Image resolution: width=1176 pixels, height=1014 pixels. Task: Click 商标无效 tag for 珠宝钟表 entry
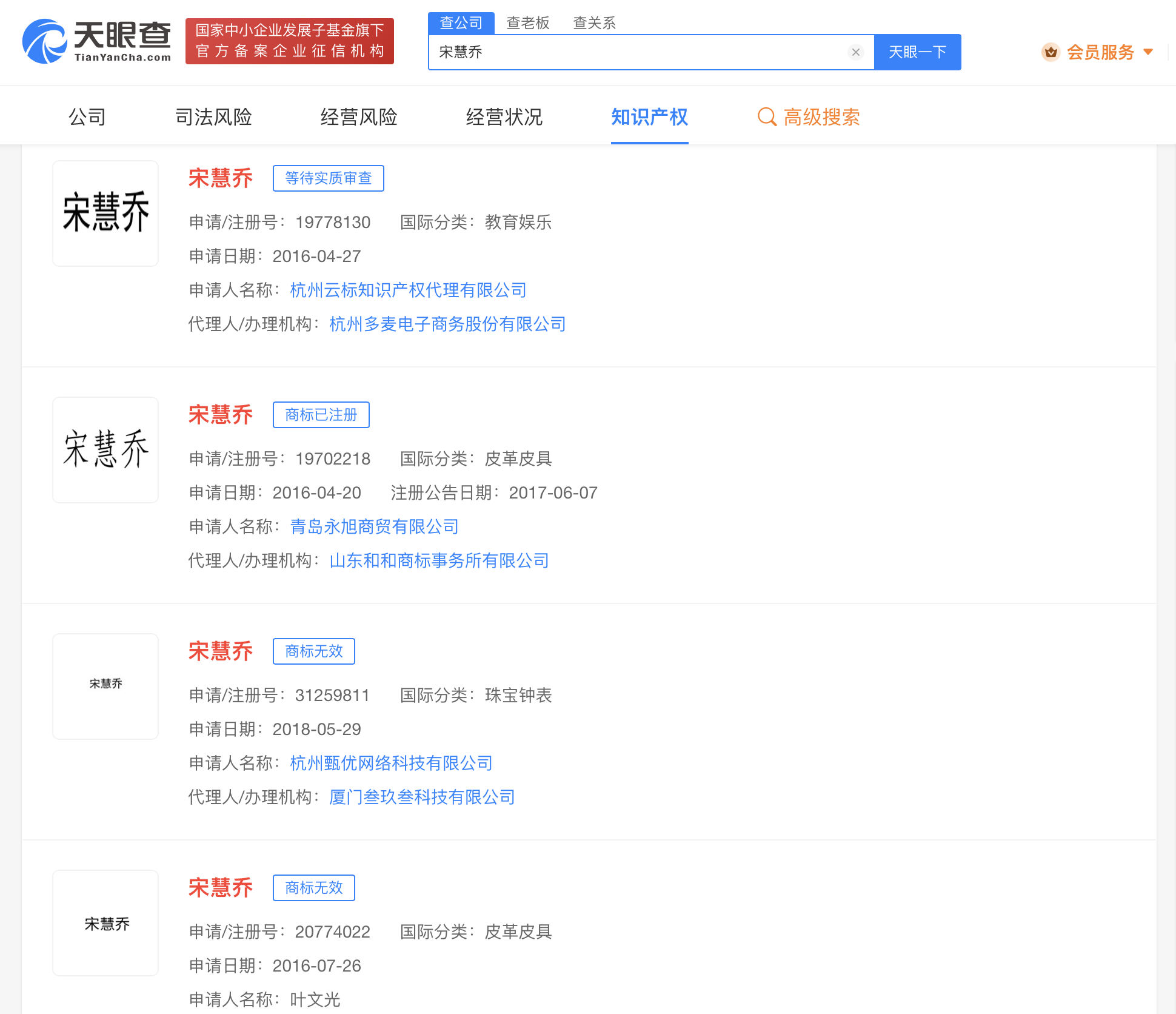click(314, 651)
